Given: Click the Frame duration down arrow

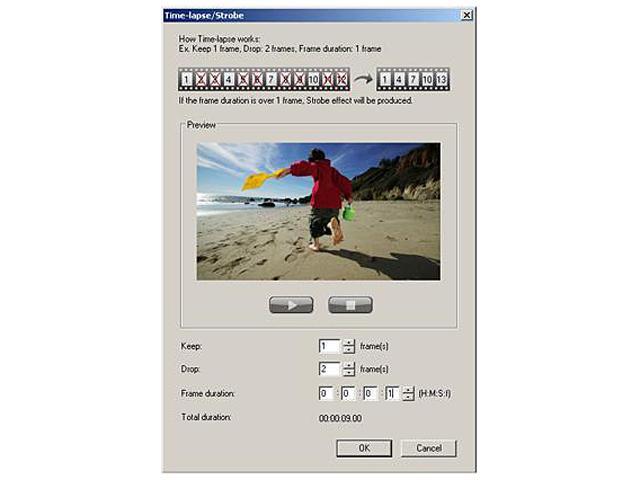Looking at the screenshot, I should (x=408, y=398).
